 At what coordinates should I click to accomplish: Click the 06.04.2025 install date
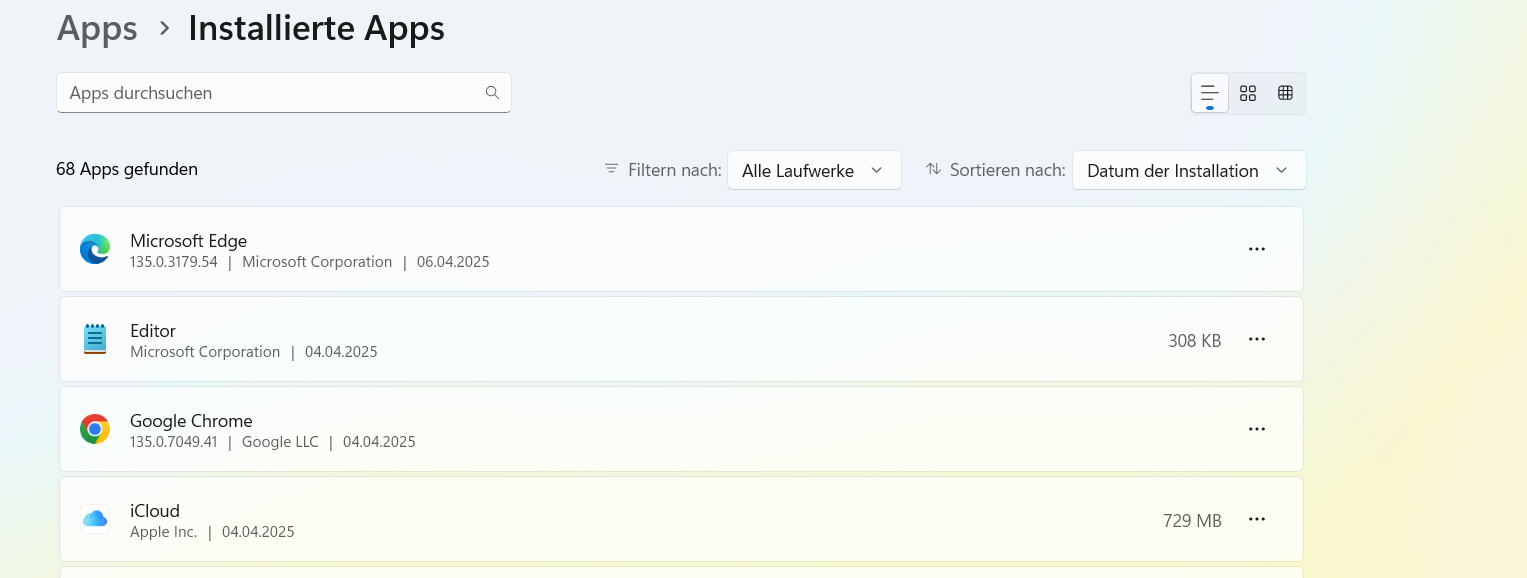click(x=453, y=262)
